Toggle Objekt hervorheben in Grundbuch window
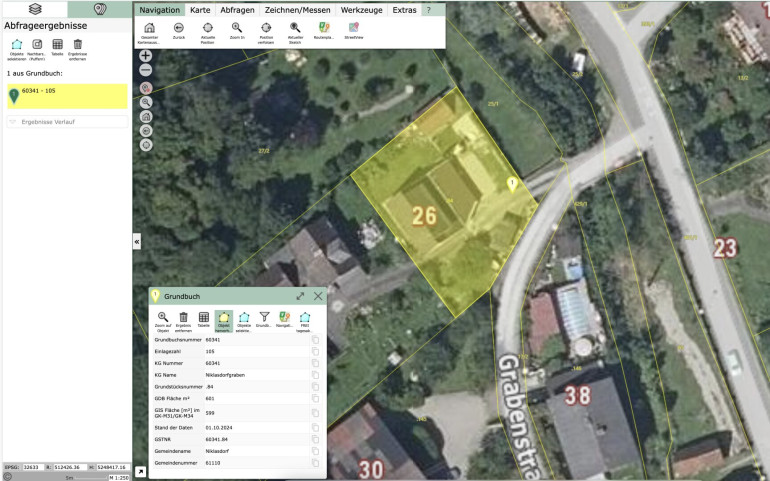The width and height of the screenshot is (770, 481). pos(223,317)
